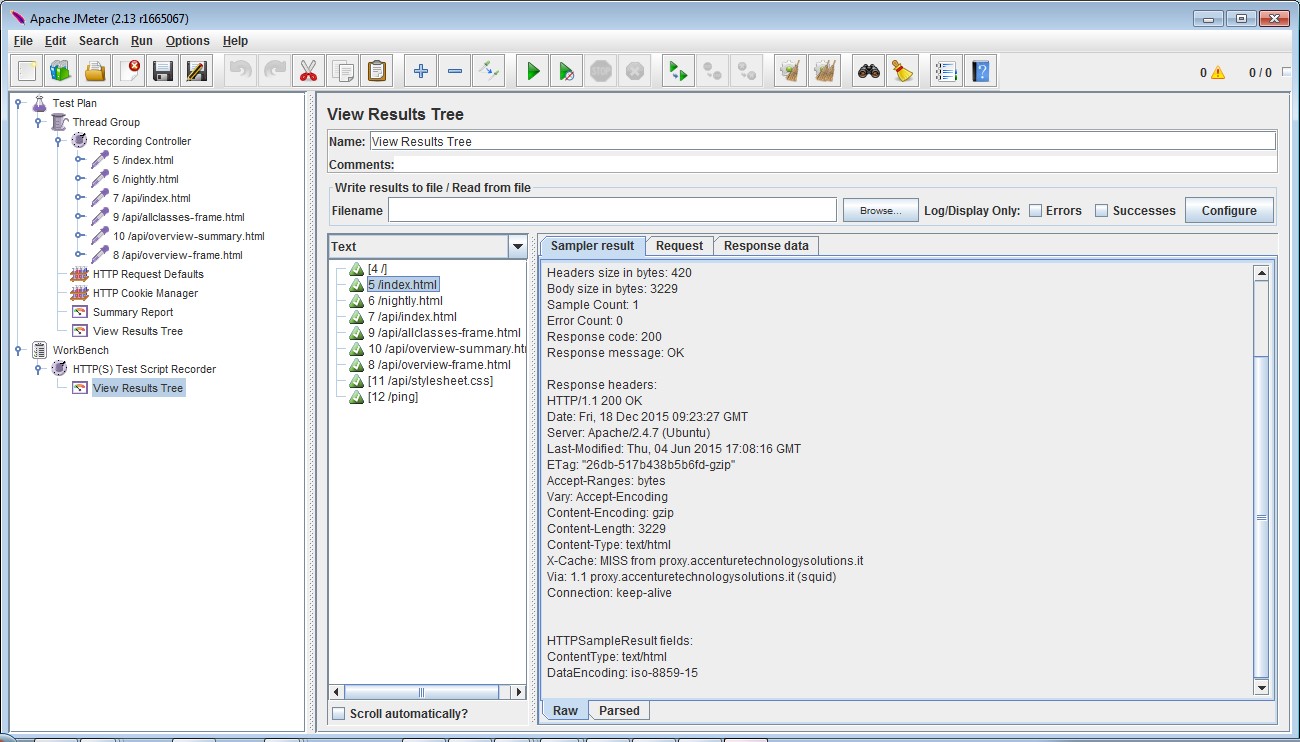
Task: Expand the 5 /index.html sampler node
Action: 78,160
